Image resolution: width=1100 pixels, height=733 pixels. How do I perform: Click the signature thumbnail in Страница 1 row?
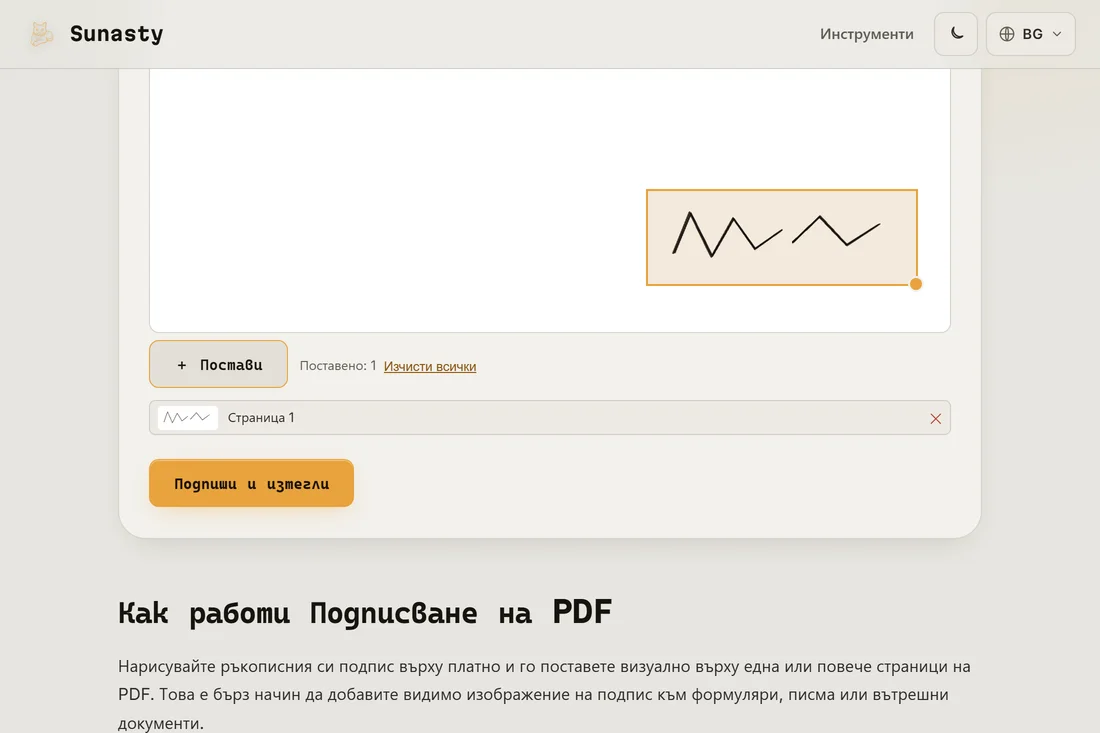[x=187, y=417]
